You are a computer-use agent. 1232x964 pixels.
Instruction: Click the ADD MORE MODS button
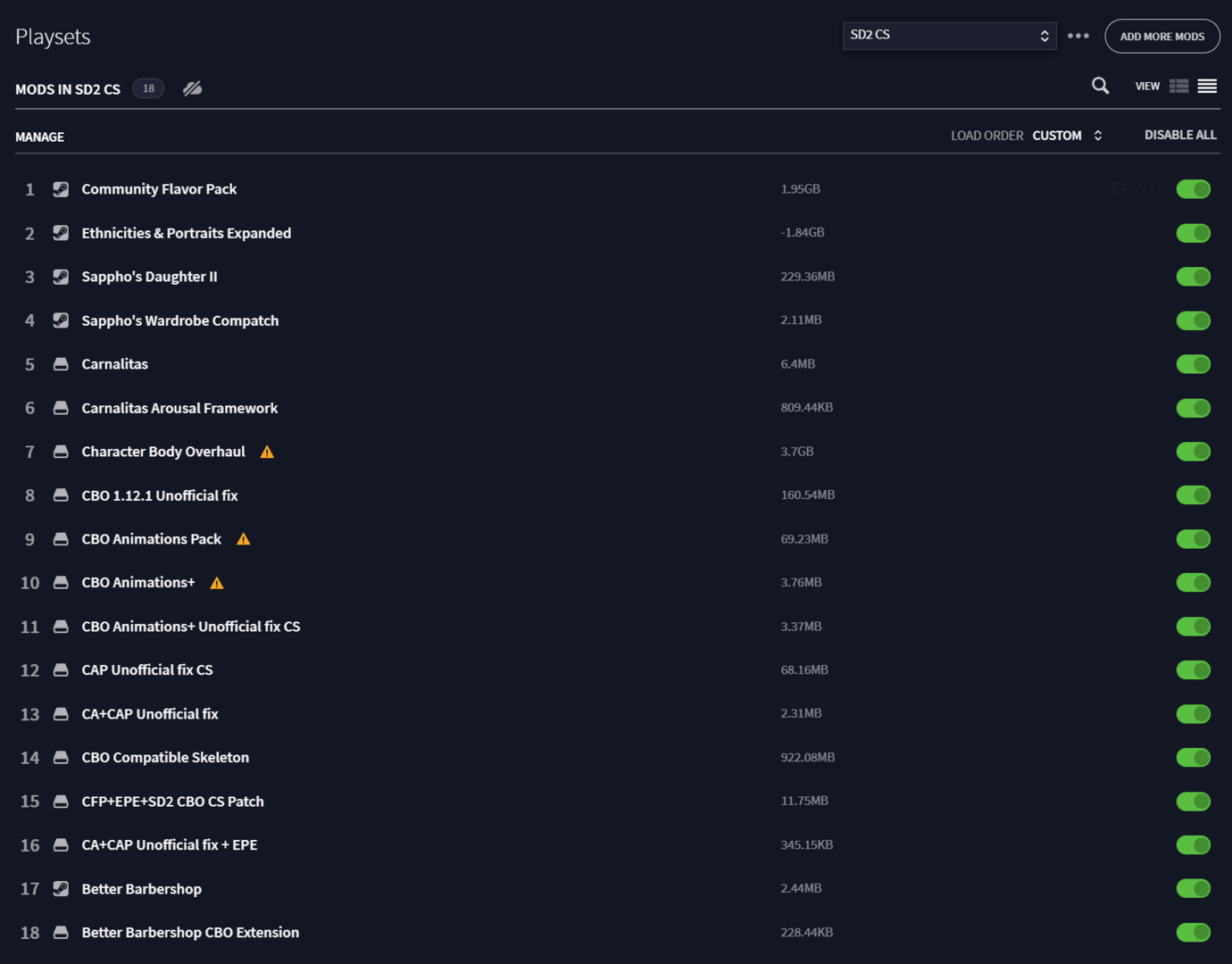pos(1162,37)
